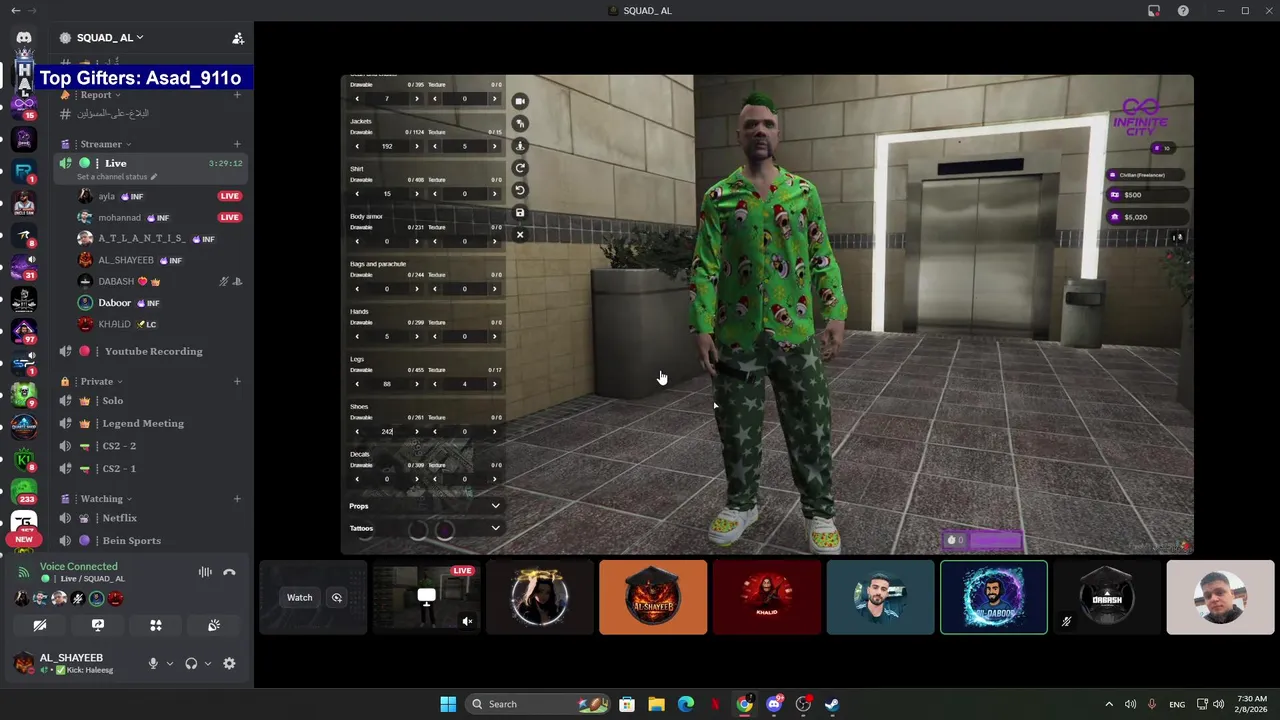Add a channel to Watching category

tap(237, 498)
